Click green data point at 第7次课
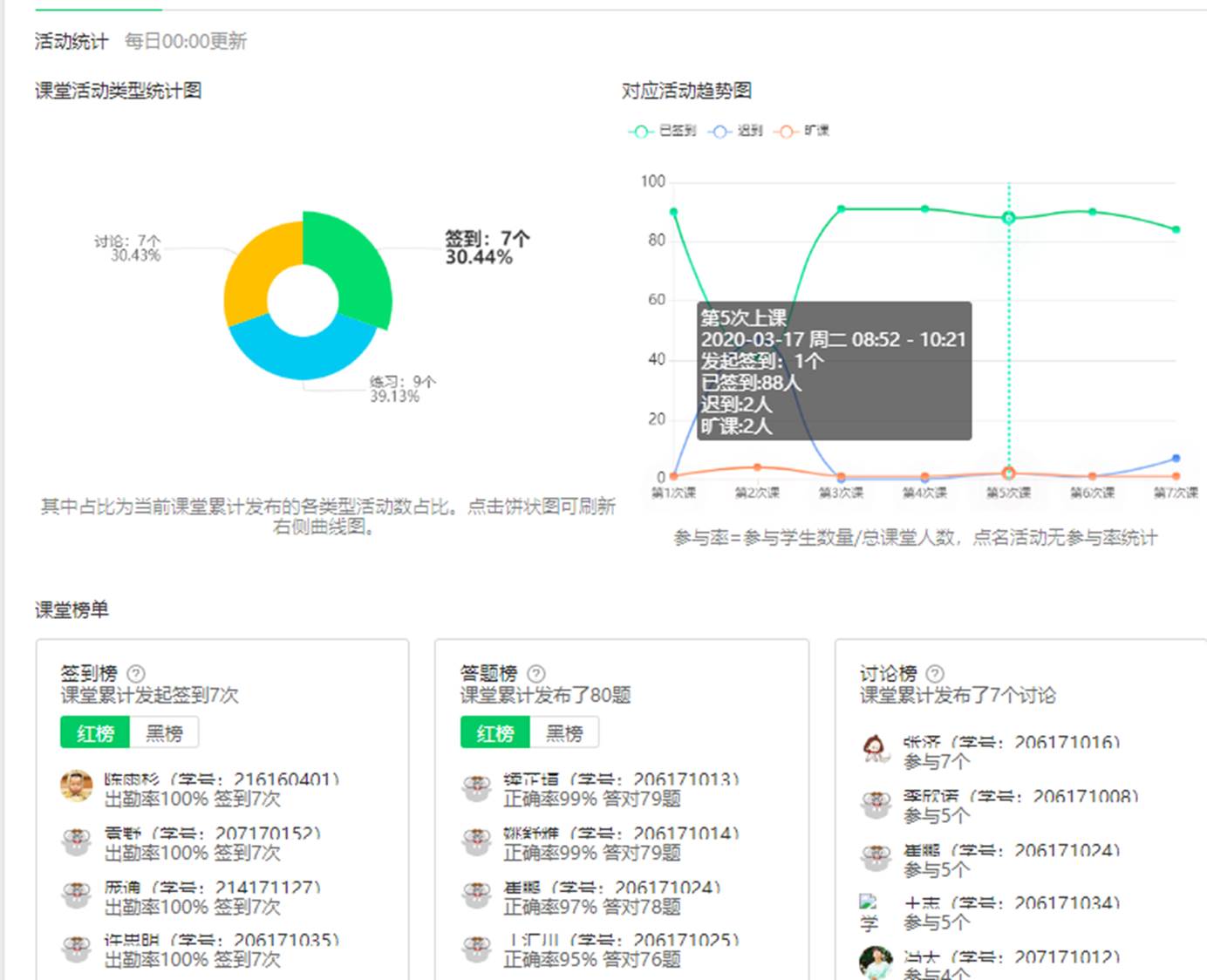The image size is (1207, 980). point(1176,229)
